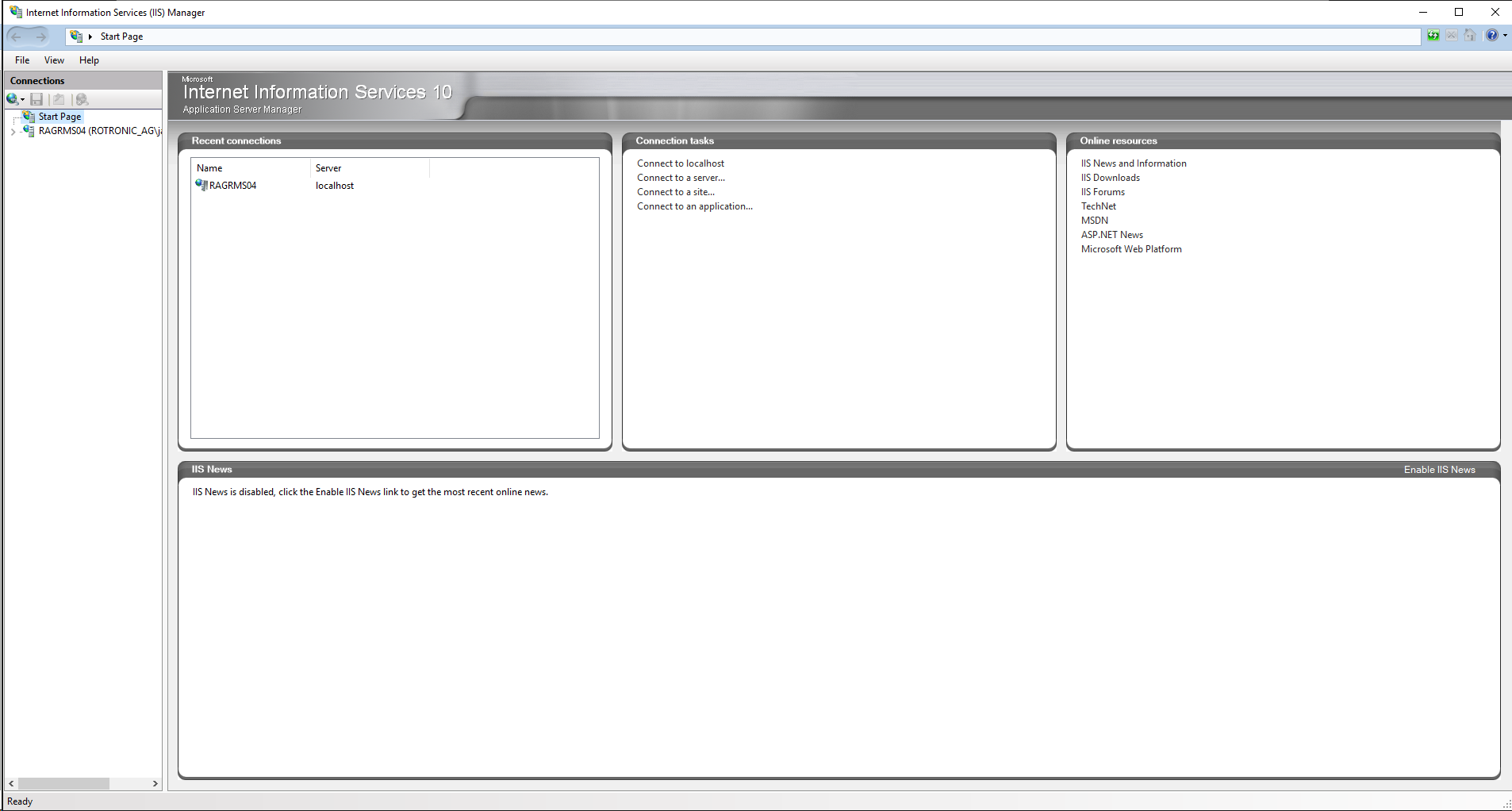Close the IIS Manager window
The width and height of the screenshot is (1512, 811).
coord(1495,12)
